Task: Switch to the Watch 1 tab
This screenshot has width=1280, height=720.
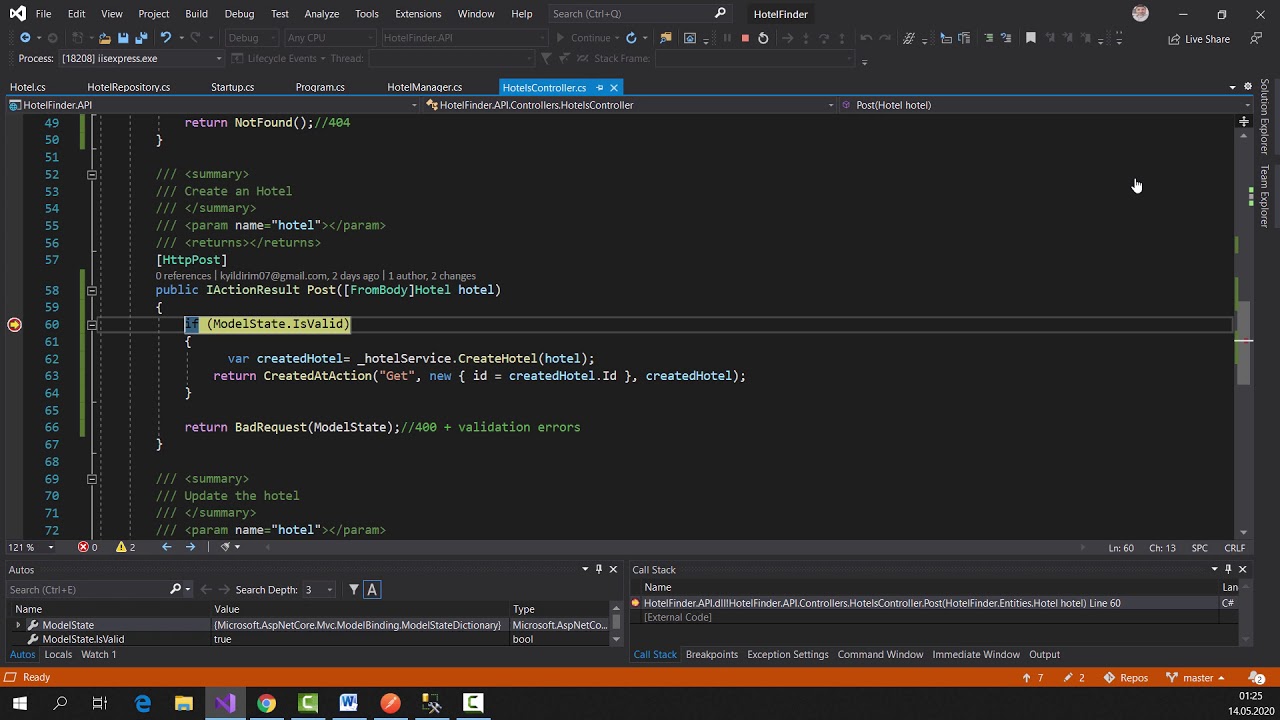Action: 98,654
